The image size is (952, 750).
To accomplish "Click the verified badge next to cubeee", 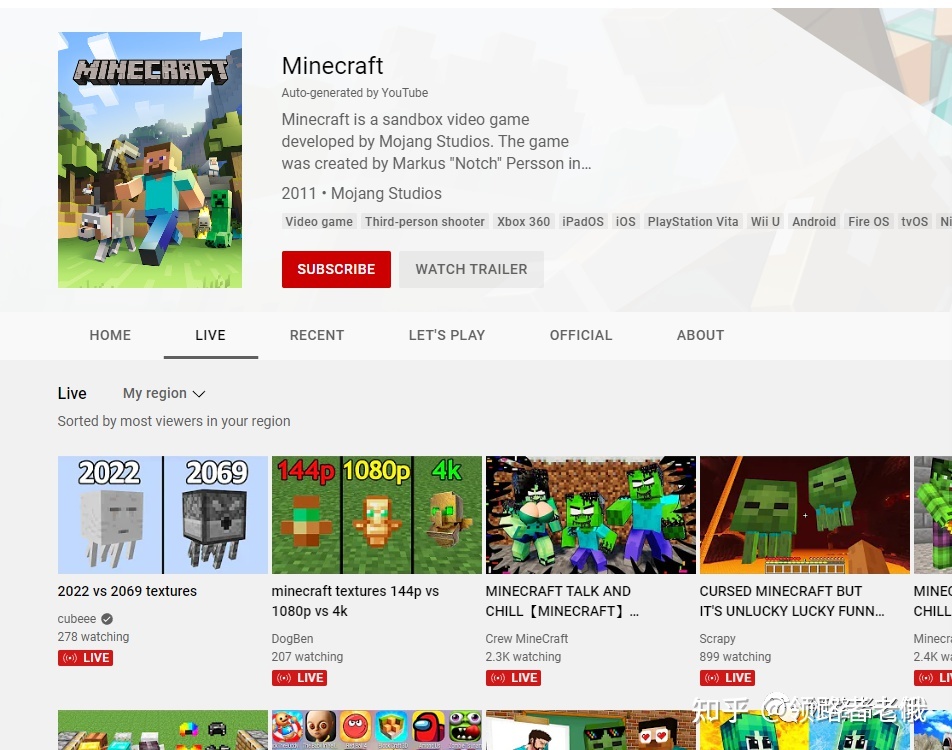I will [107, 619].
